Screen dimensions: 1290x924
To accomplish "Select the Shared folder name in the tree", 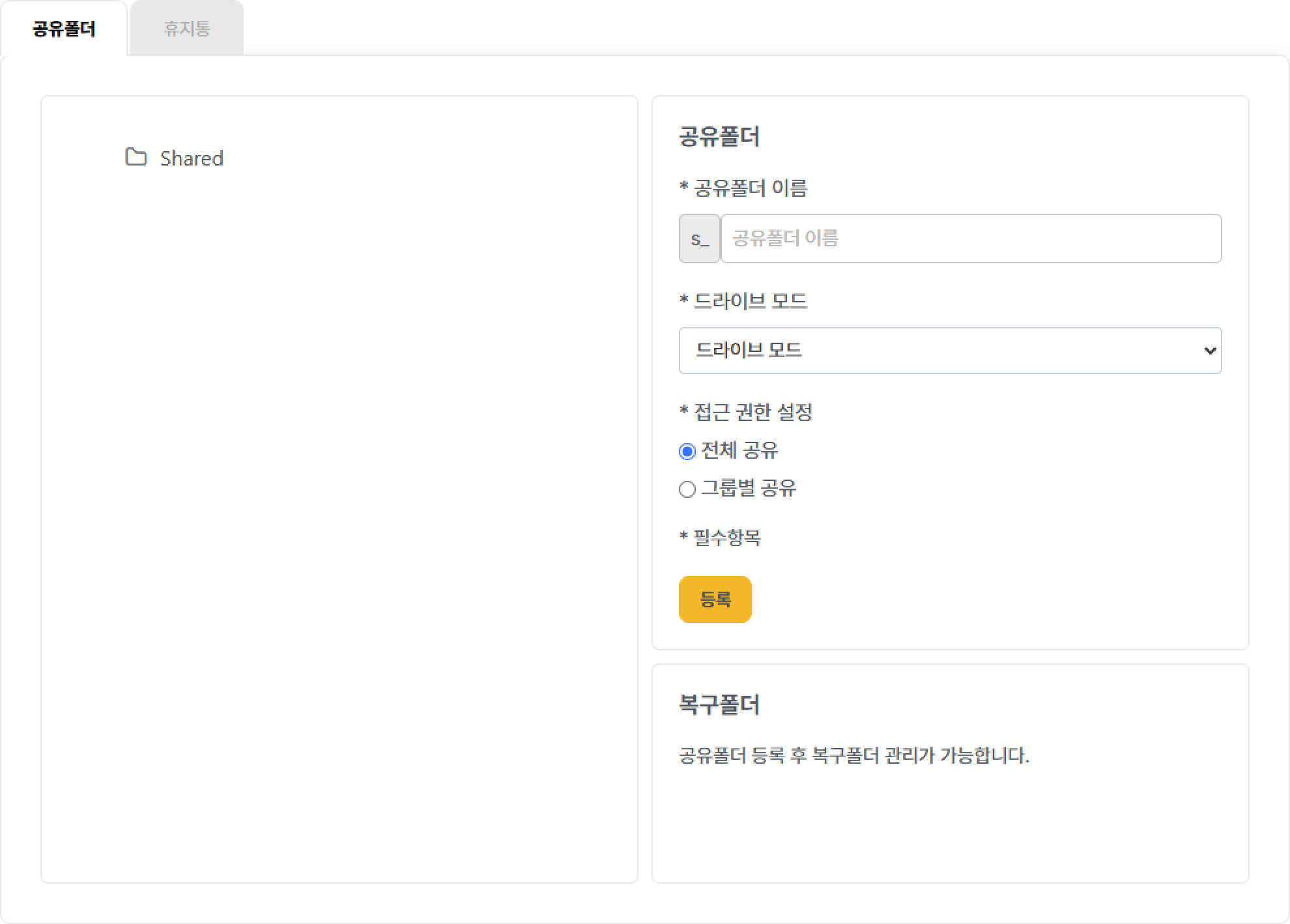I will click(x=192, y=158).
